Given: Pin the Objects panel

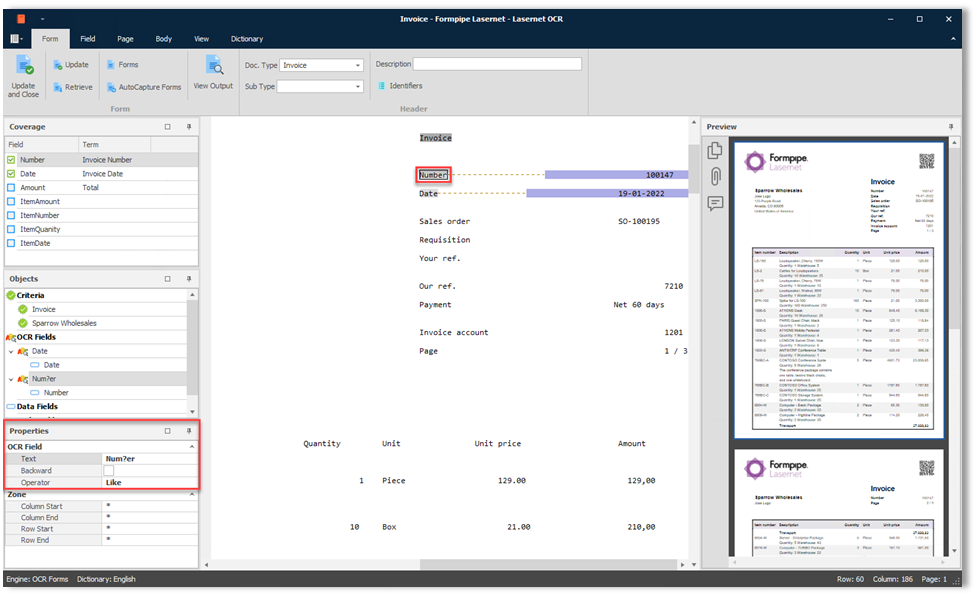Looking at the screenshot, I should (x=189, y=278).
